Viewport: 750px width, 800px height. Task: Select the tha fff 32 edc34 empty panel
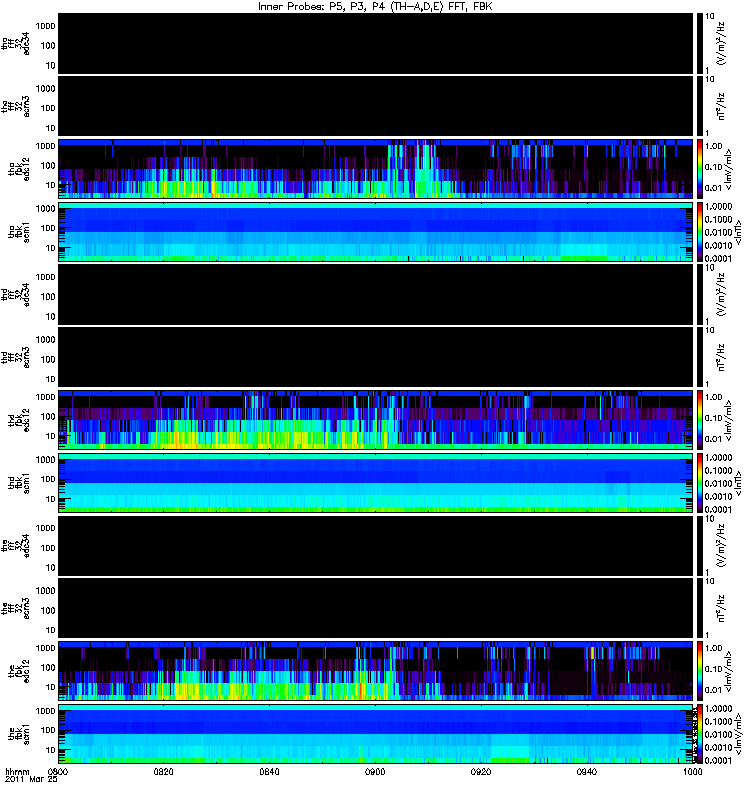[376, 43]
